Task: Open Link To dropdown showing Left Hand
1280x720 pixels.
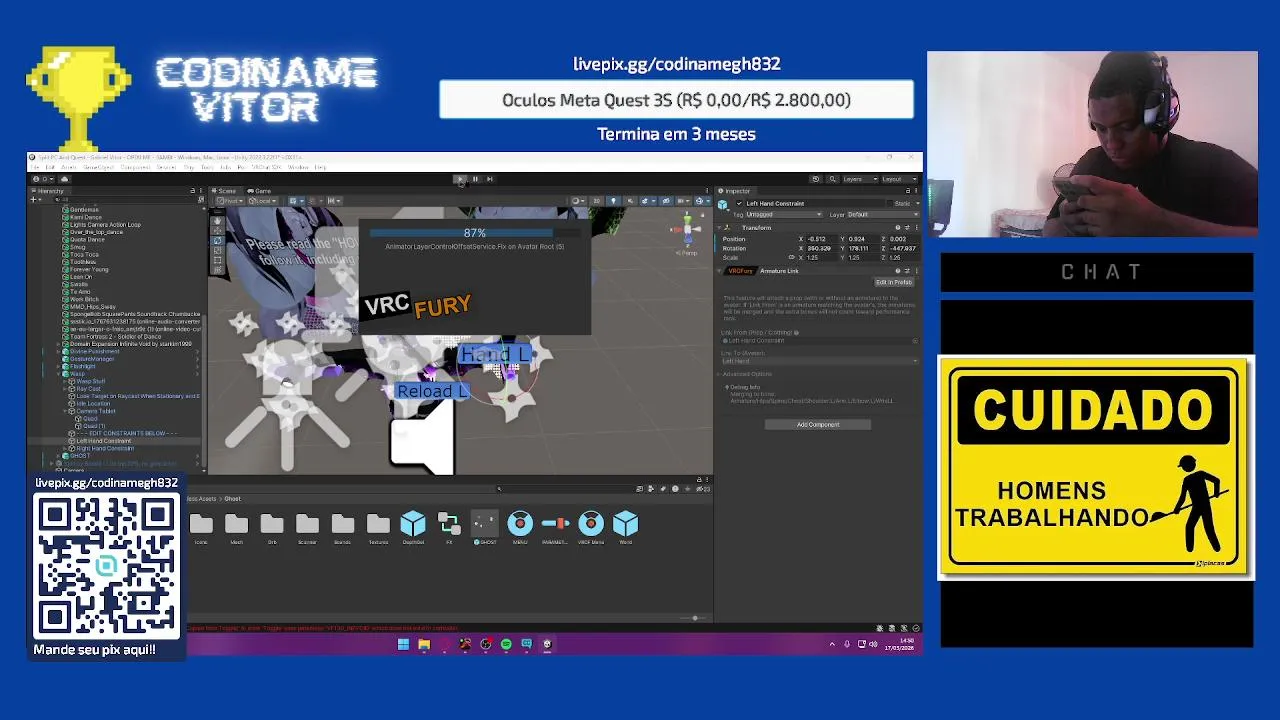Action: [818, 361]
